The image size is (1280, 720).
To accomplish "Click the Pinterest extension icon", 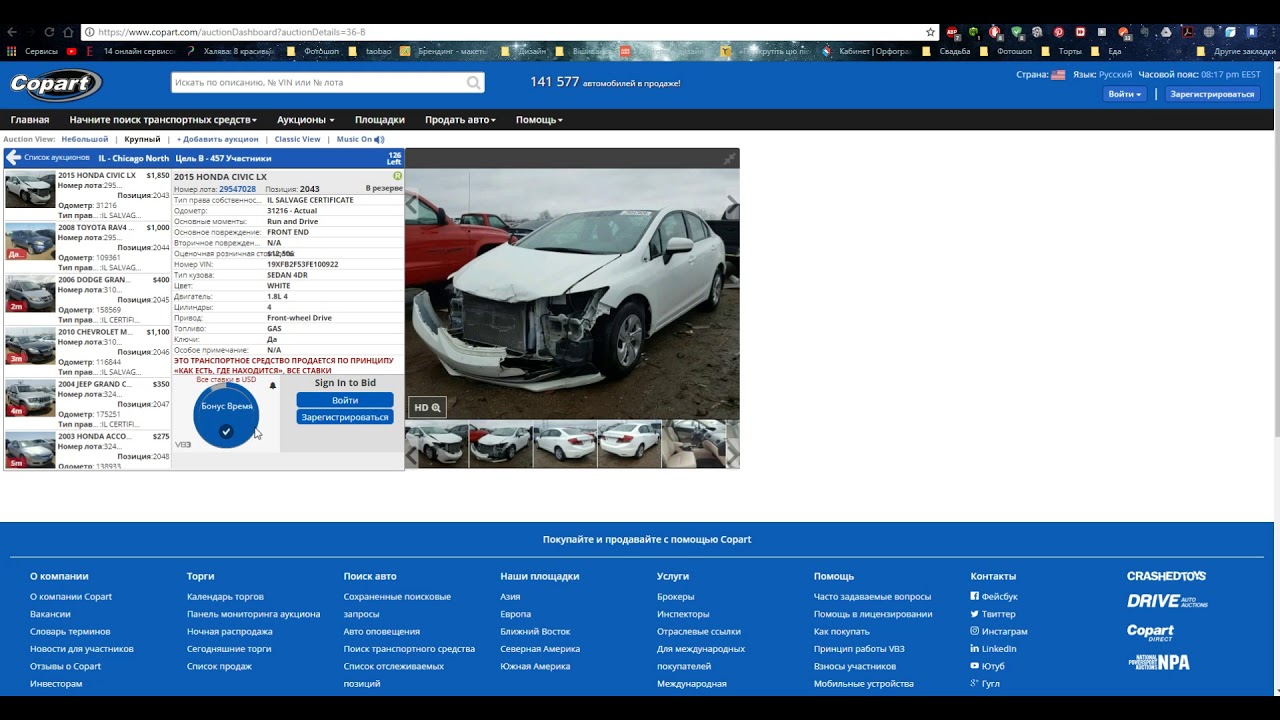I will 1058,32.
